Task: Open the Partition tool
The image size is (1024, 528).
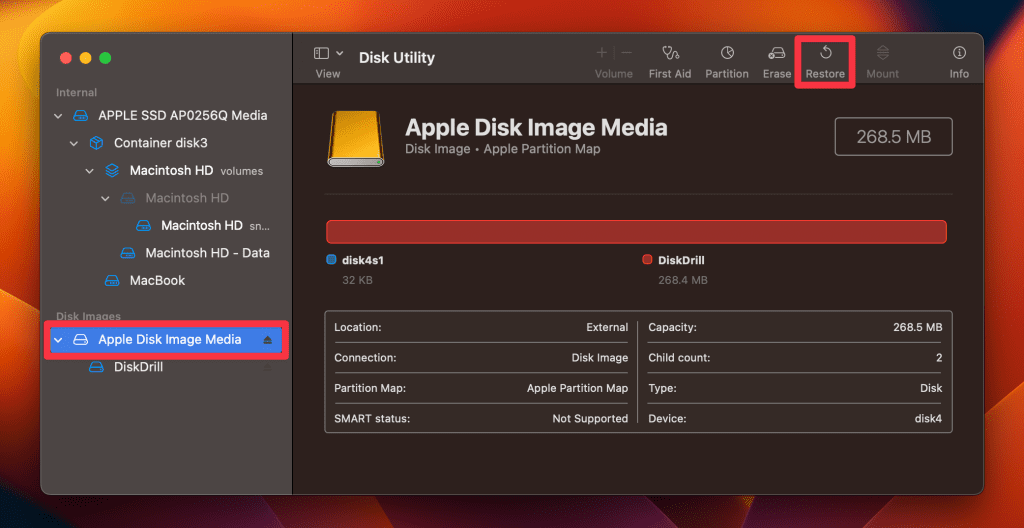Action: (727, 53)
